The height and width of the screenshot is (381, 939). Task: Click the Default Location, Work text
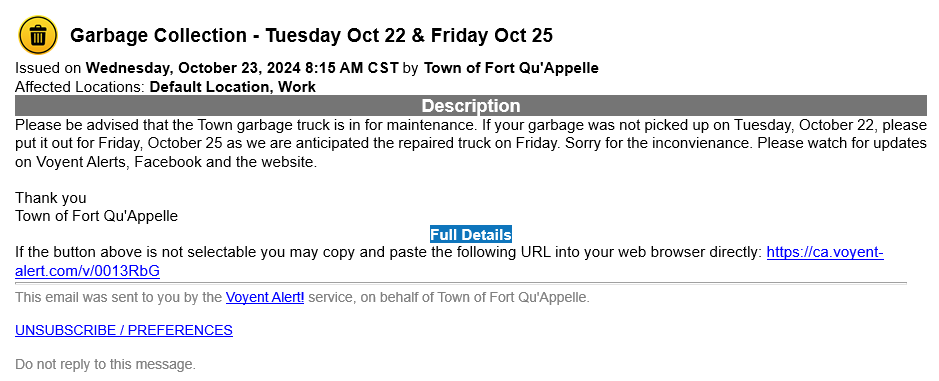click(x=232, y=87)
